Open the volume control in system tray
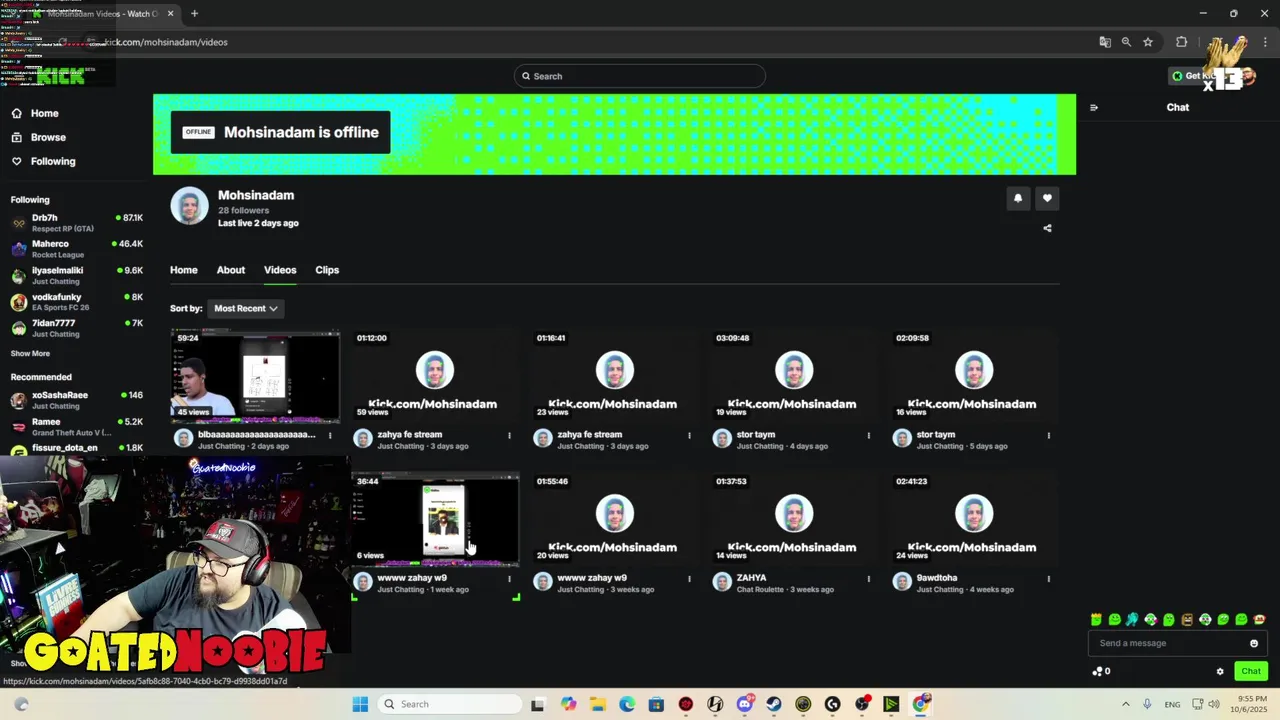The height and width of the screenshot is (720, 1280). [1214, 704]
